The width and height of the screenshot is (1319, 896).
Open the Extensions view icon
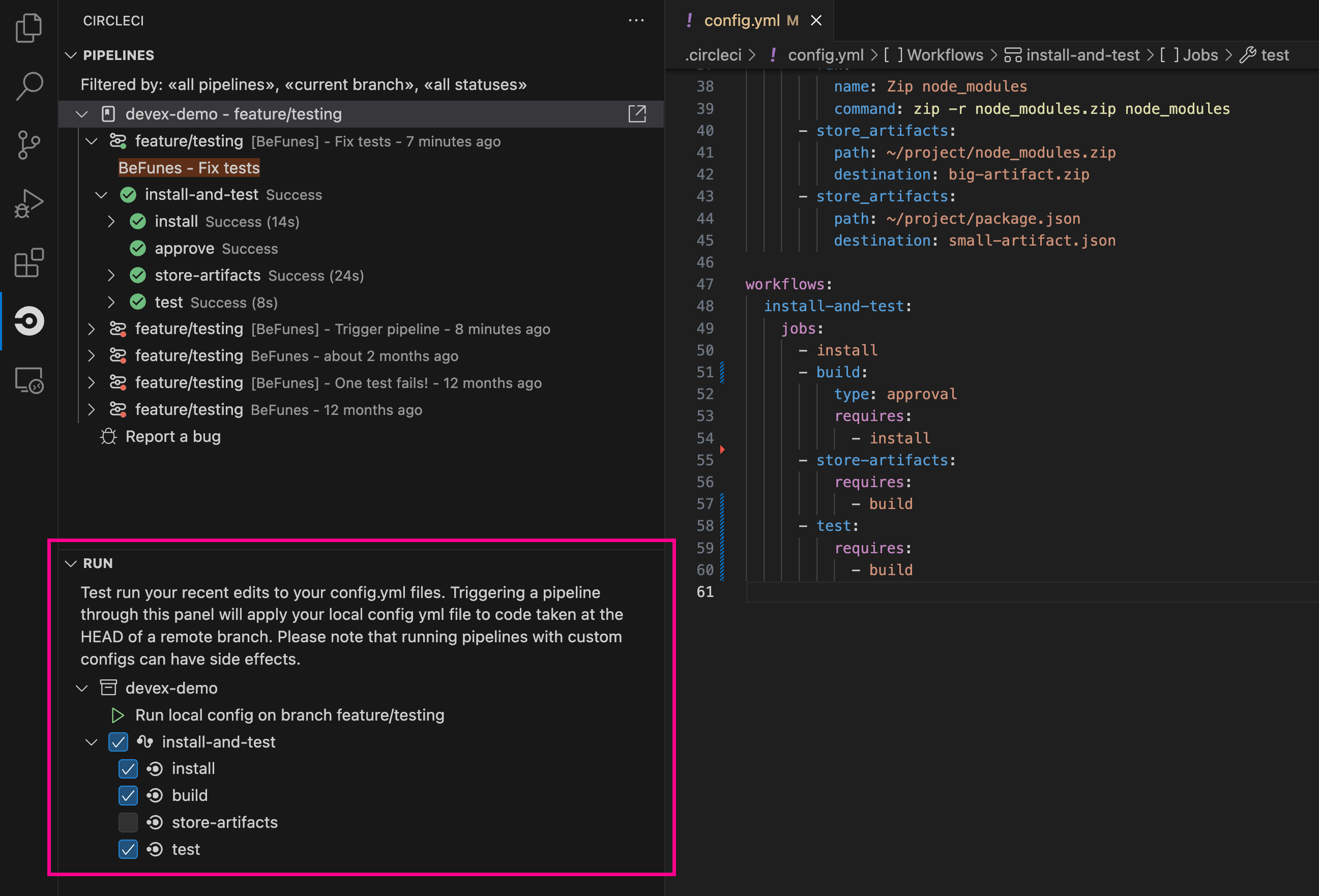click(29, 262)
